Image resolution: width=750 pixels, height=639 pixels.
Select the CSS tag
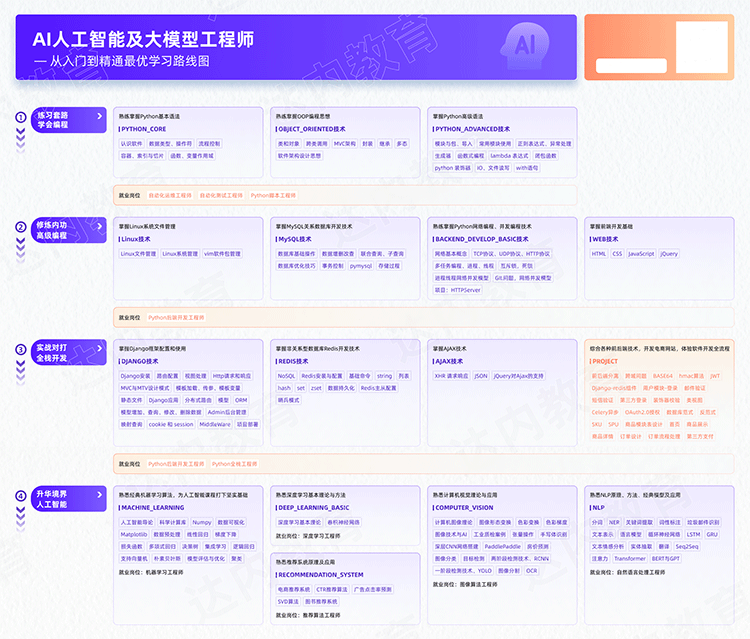[x=617, y=253]
